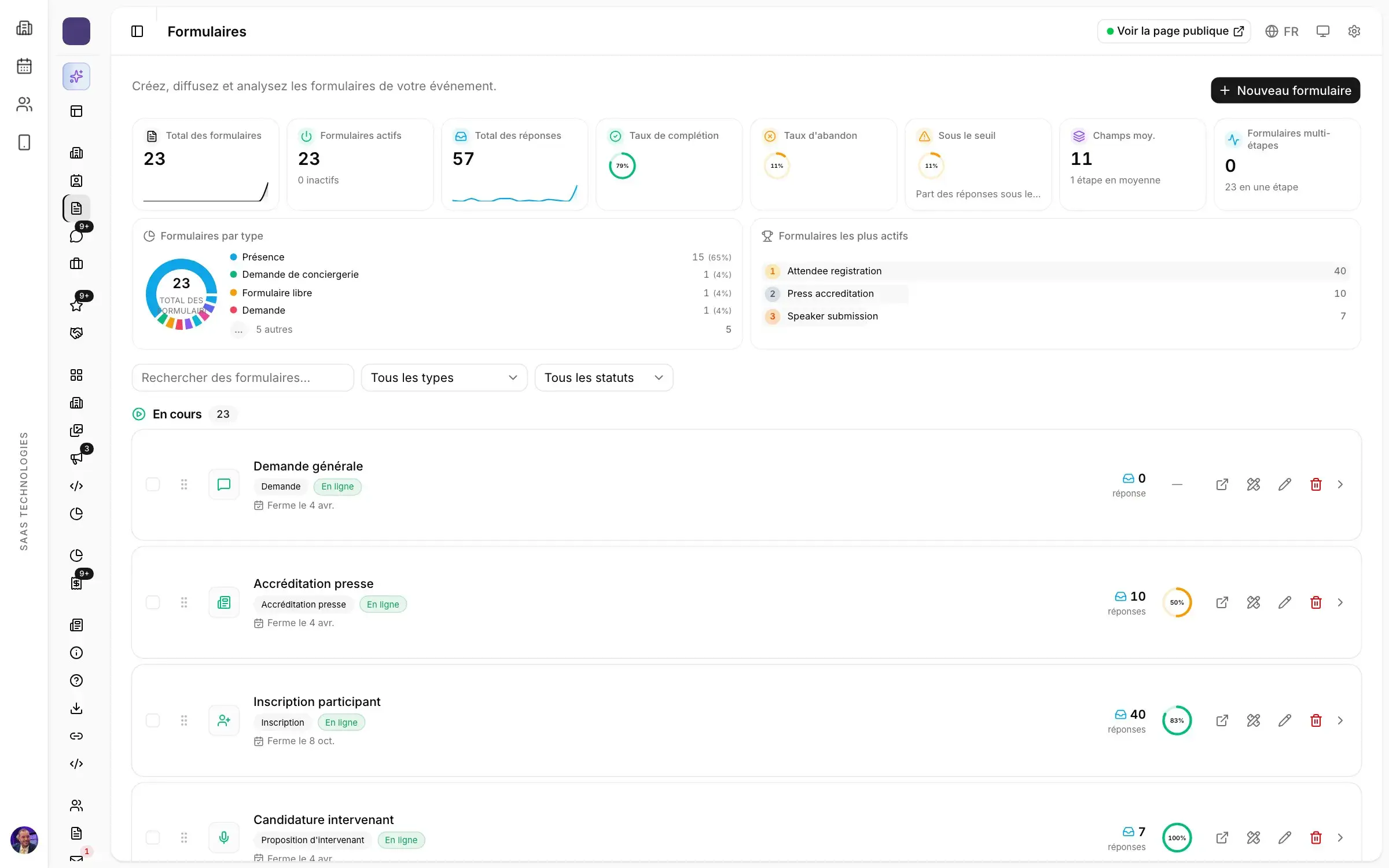The image size is (1389, 868).
Task: Delete the Demande générale form
Action: (x=1315, y=484)
